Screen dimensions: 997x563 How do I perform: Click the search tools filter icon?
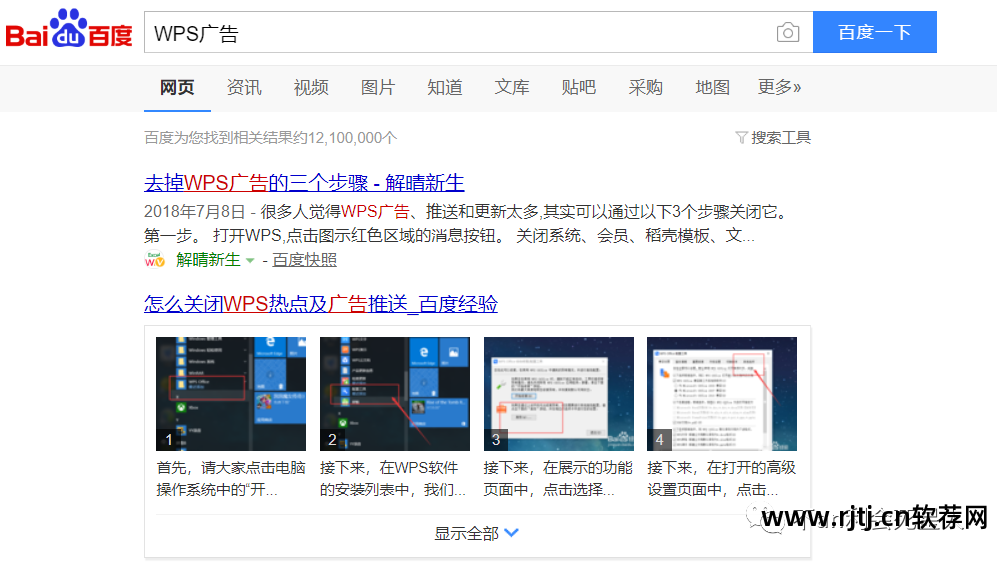point(741,138)
